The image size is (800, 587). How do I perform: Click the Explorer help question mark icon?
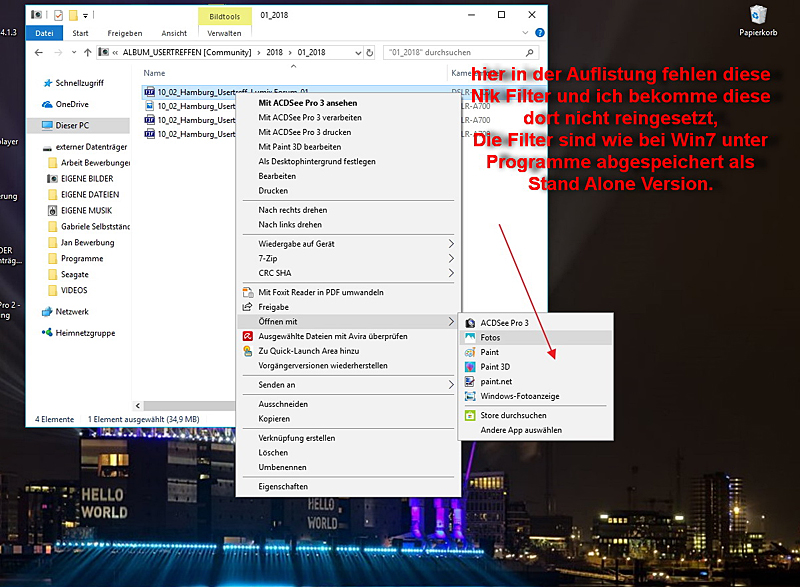click(540, 33)
